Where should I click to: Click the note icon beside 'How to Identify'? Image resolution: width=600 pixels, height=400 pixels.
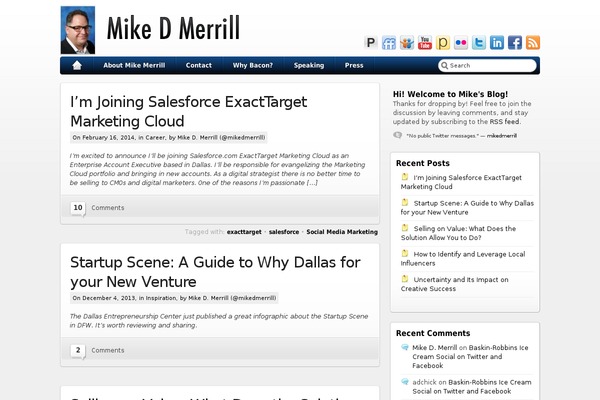click(405, 253)
